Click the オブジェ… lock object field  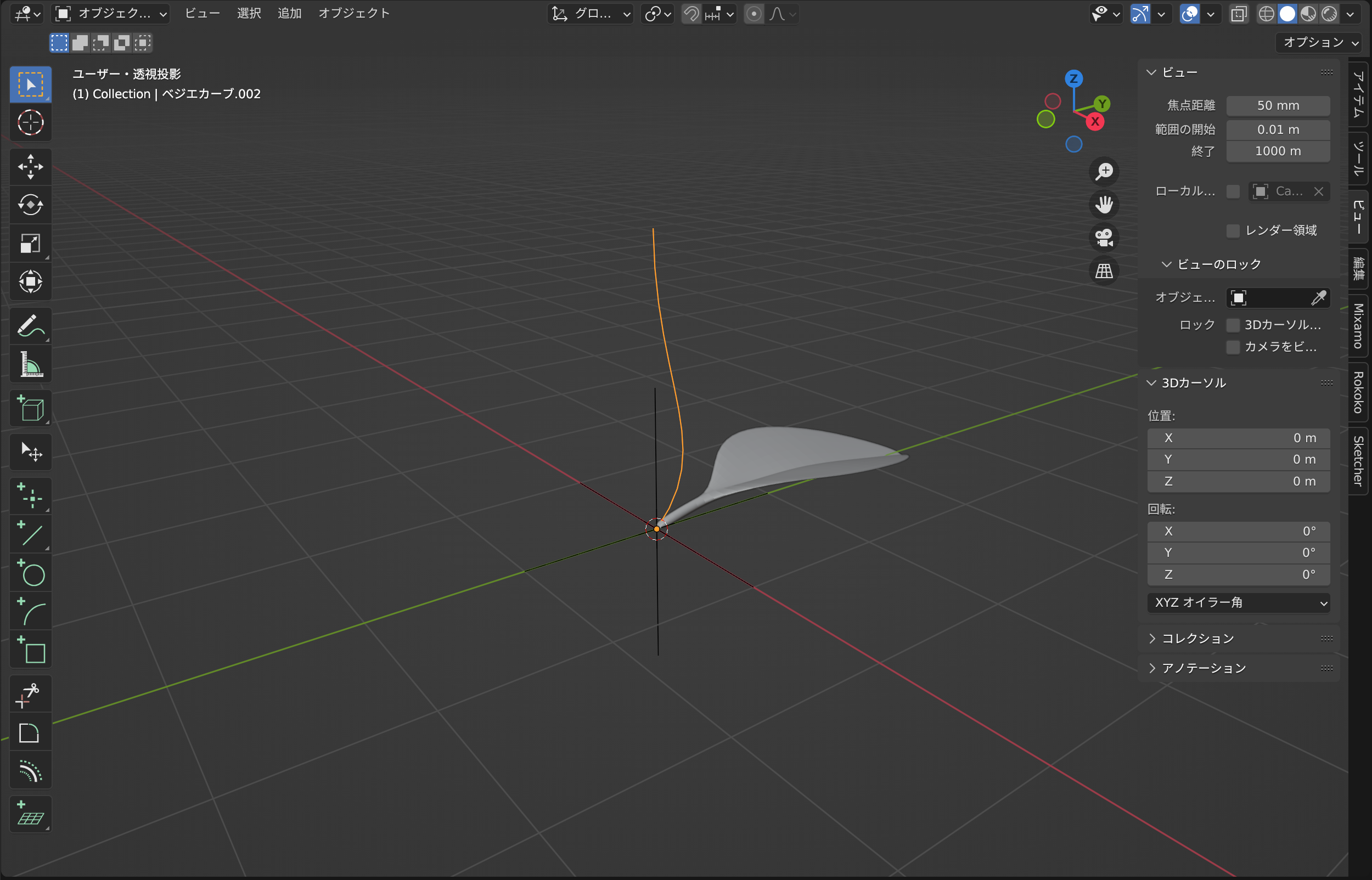tap(1278, 298)
